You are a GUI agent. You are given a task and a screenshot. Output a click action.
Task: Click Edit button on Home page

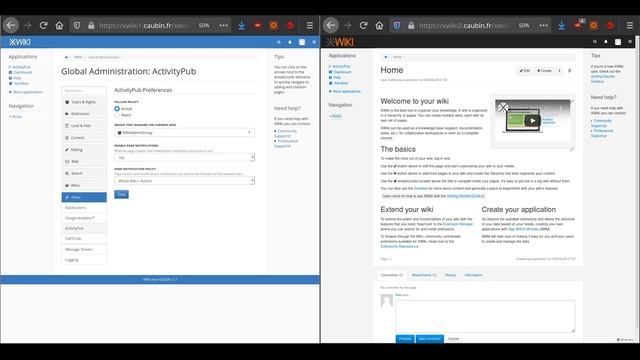(524, 71)
